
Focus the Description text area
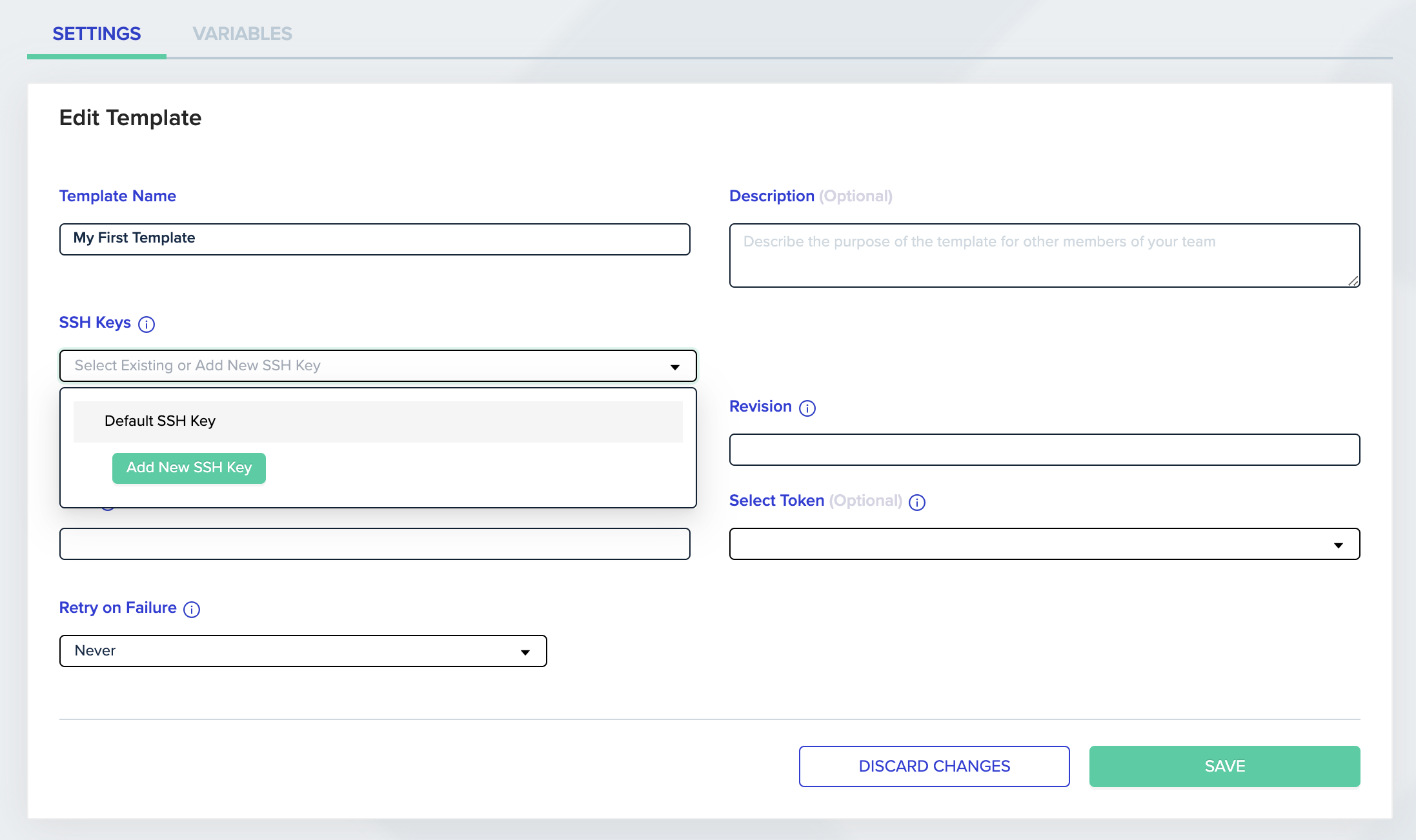1044,255
